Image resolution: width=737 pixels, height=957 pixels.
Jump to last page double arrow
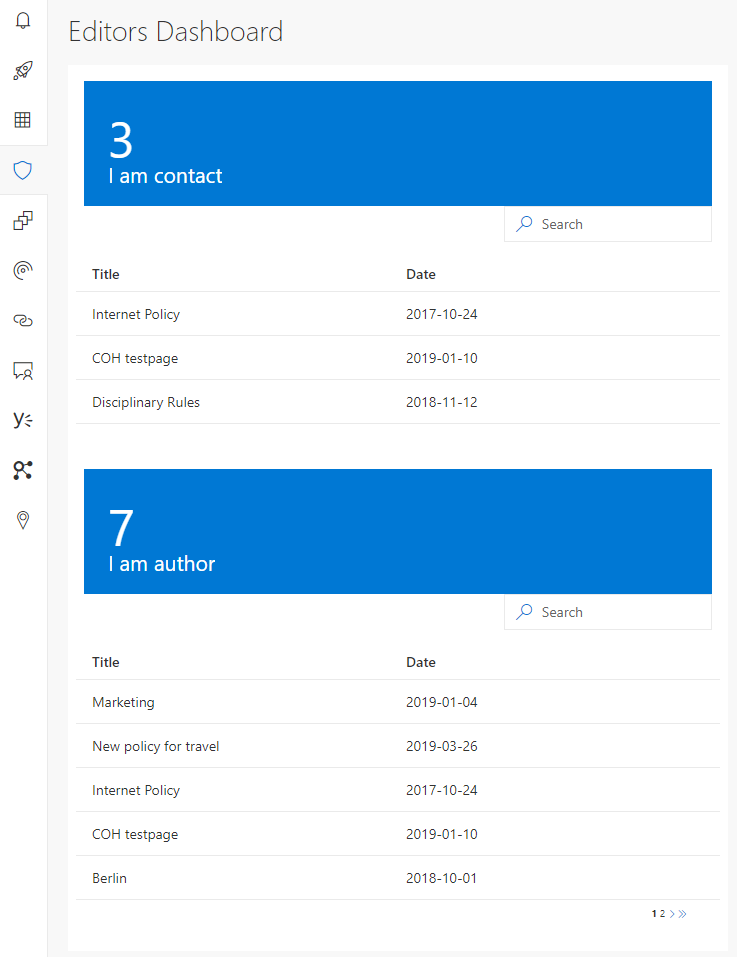683,913
